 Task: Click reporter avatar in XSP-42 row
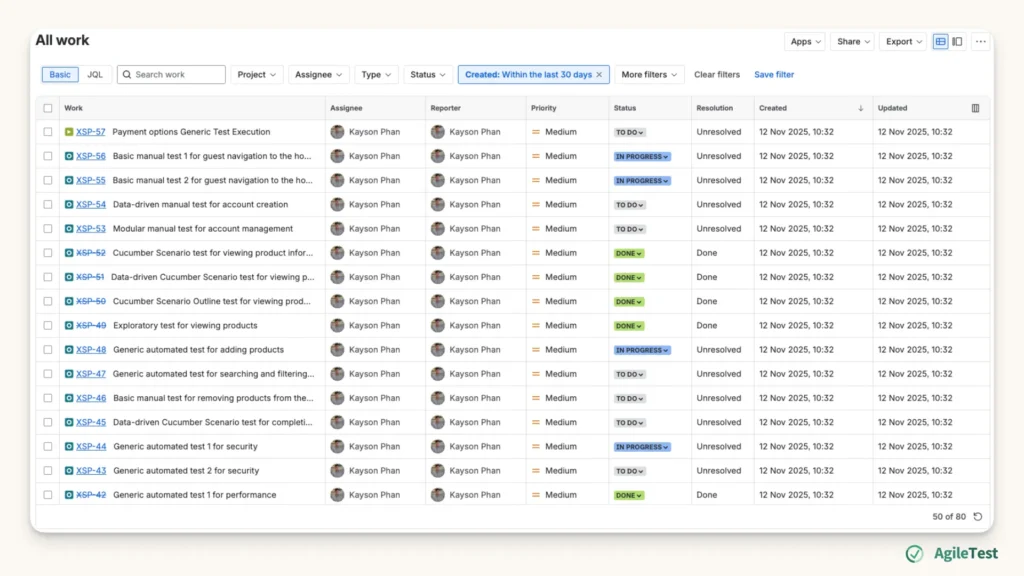pos(438,495)
